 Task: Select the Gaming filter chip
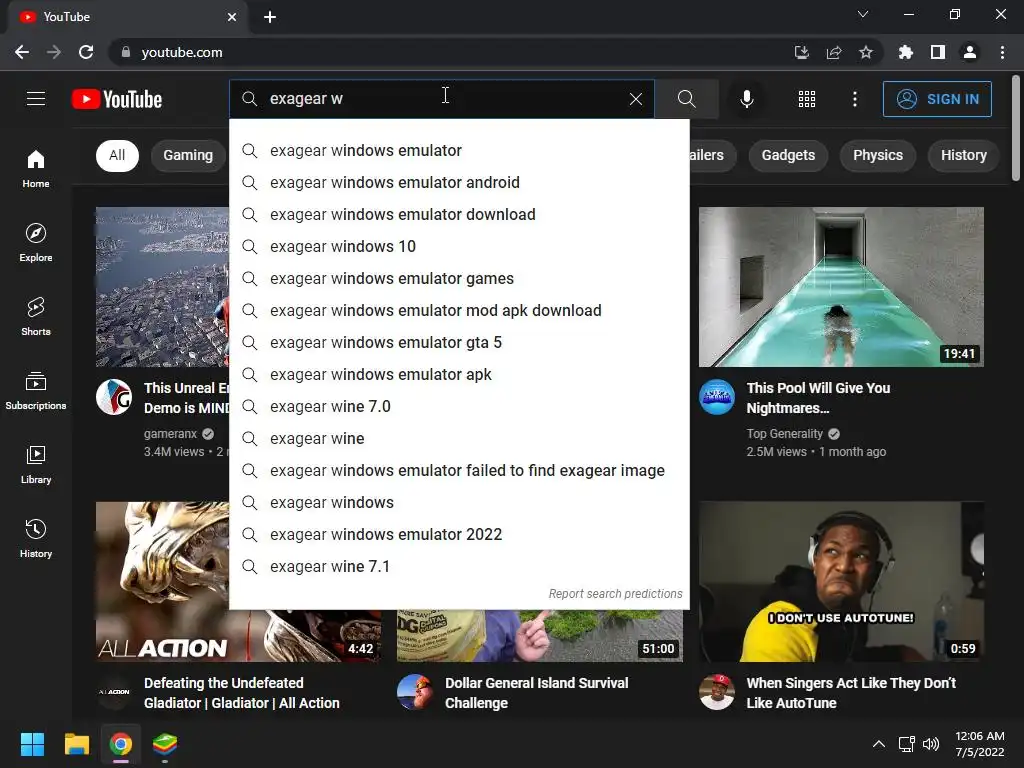pos(188,155)
